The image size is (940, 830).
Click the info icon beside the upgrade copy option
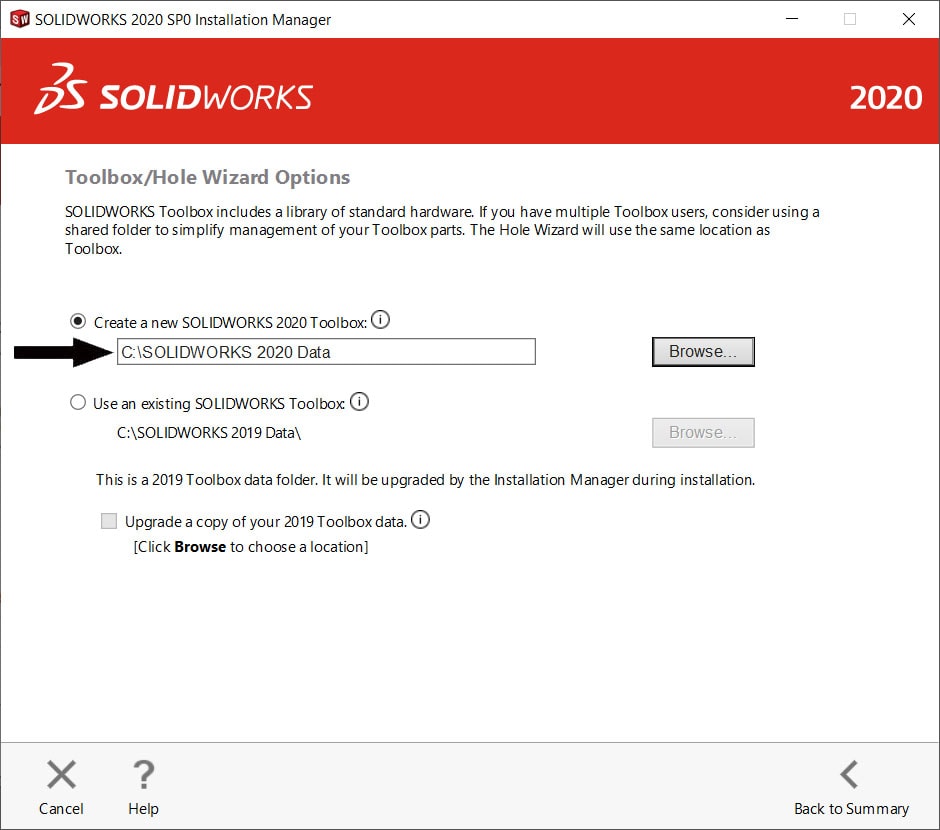[421, 519]
